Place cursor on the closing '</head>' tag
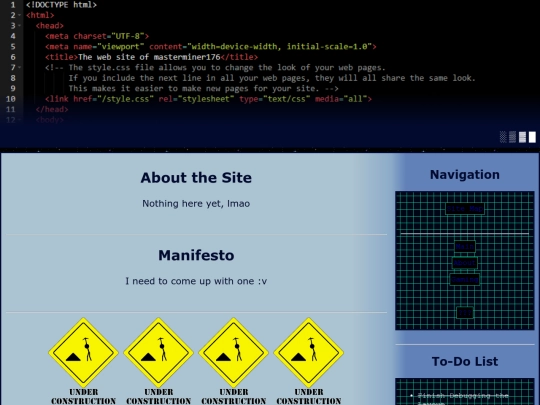540x405 pixels. pos(52,109)
